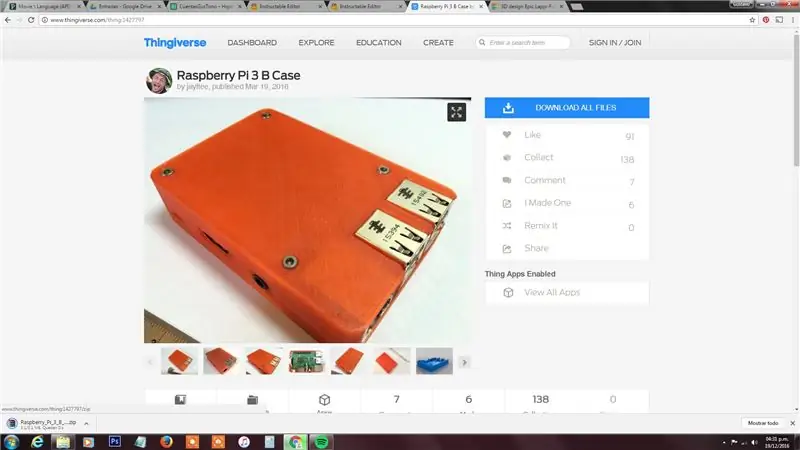
Task: Switch to the first Instructable Editor tab
Action: coord(284,7)
